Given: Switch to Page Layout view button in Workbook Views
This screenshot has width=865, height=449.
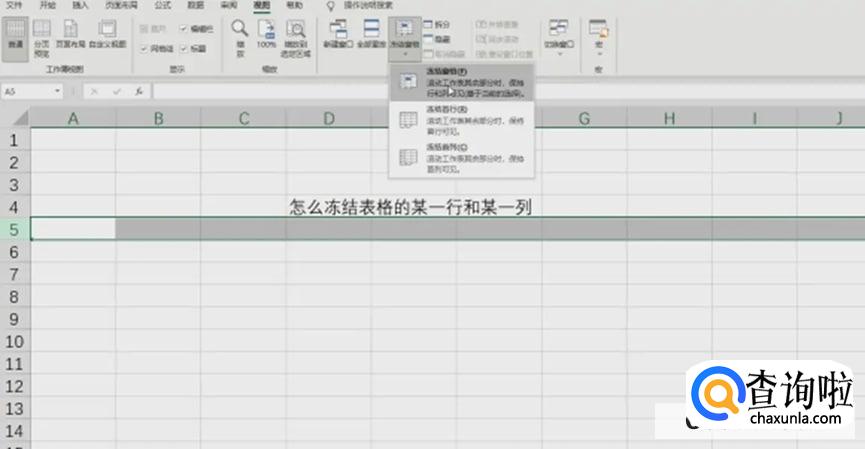Looking at the screenshot, I should coord(71,35).
